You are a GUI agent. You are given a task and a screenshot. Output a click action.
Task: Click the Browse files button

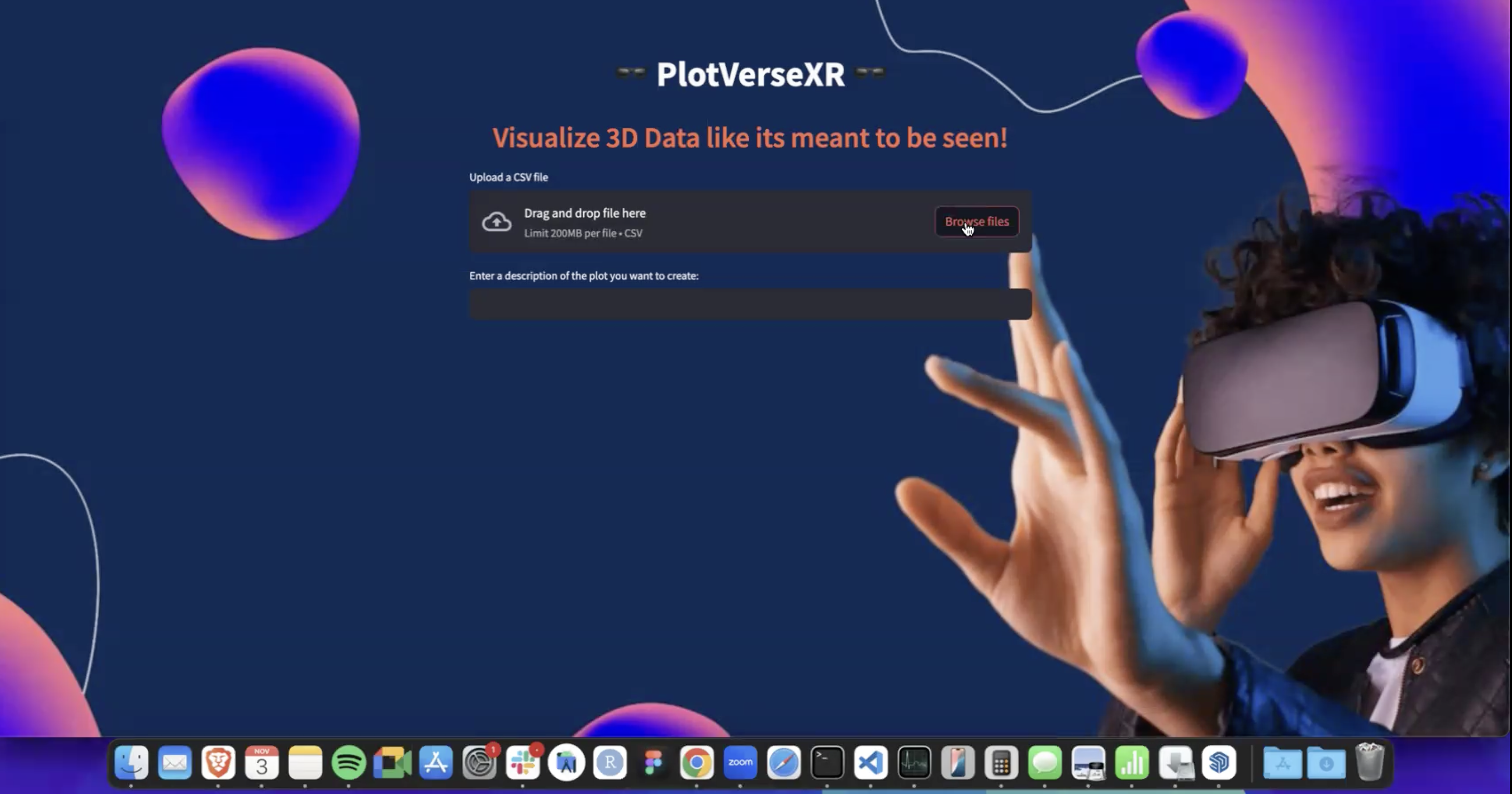point(977,221)
